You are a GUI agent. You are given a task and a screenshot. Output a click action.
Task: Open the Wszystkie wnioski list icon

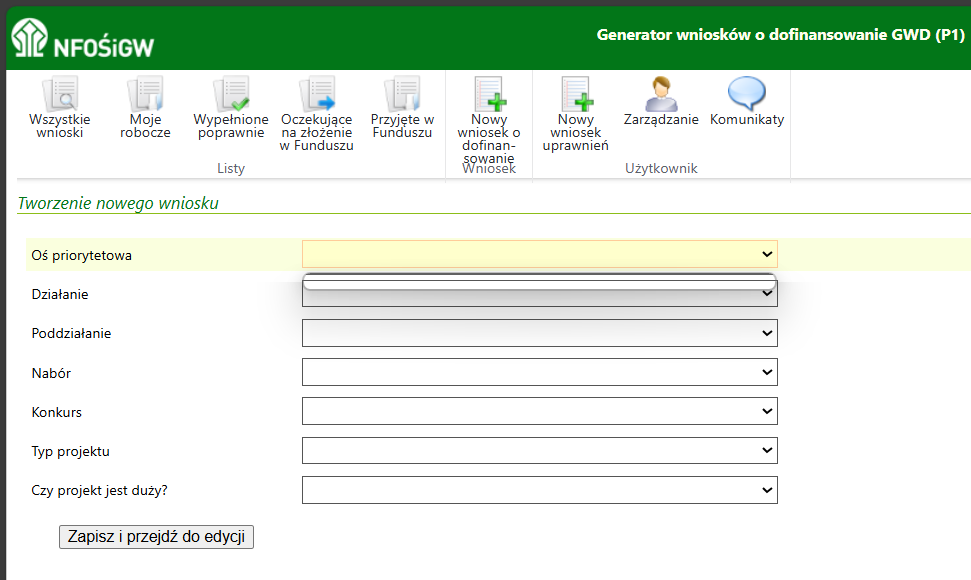[60, 94]
